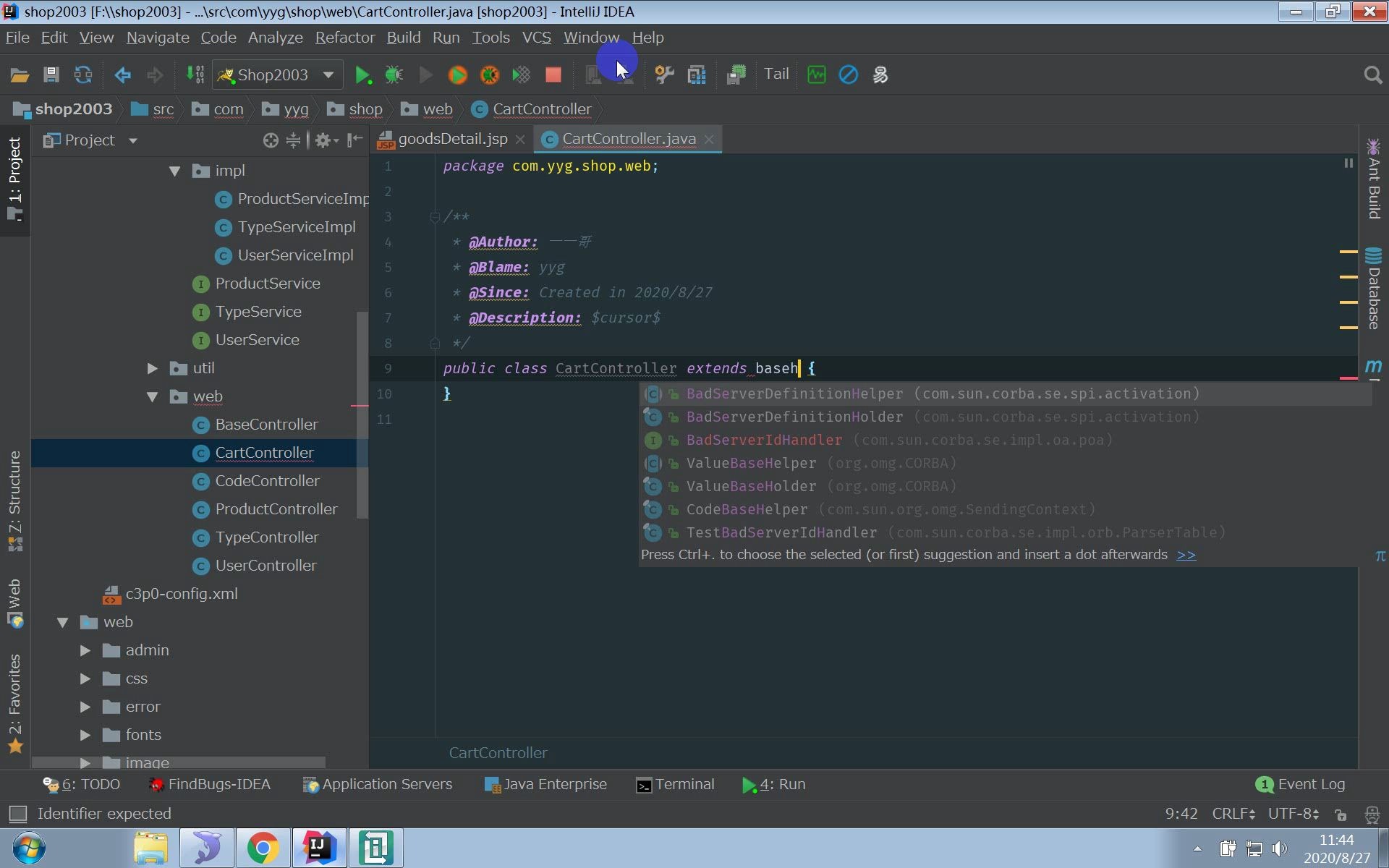Click the Chrome icon in Windows taskbar
Viewport: 1389px width, 868px height.
263,848
